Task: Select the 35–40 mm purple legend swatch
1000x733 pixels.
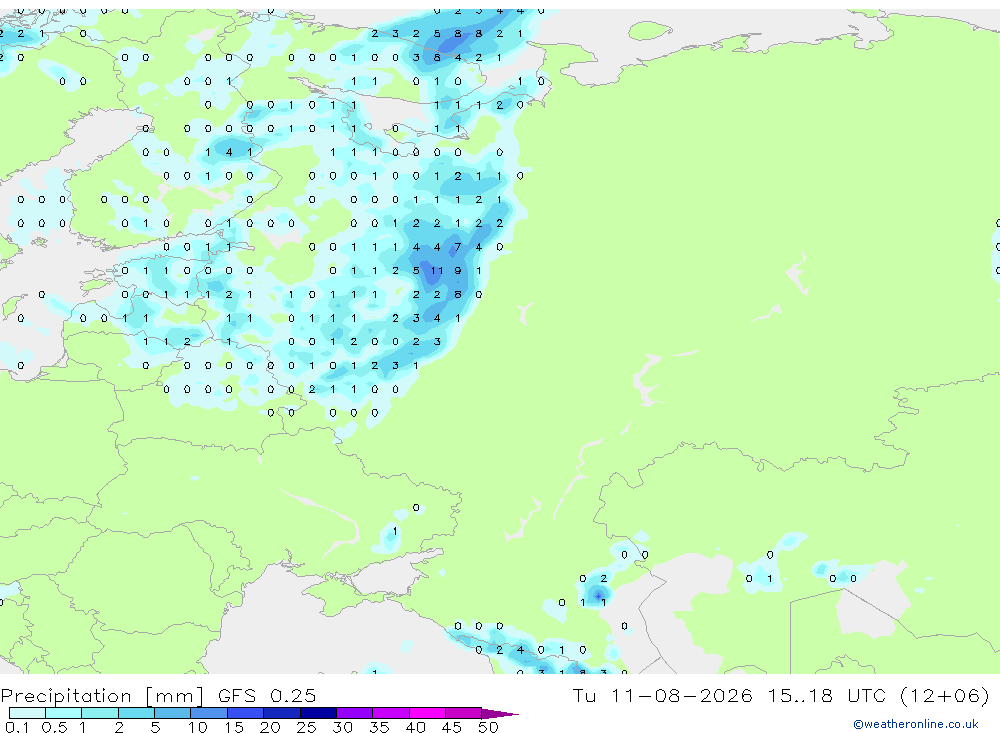Action: tap(391, 713)
